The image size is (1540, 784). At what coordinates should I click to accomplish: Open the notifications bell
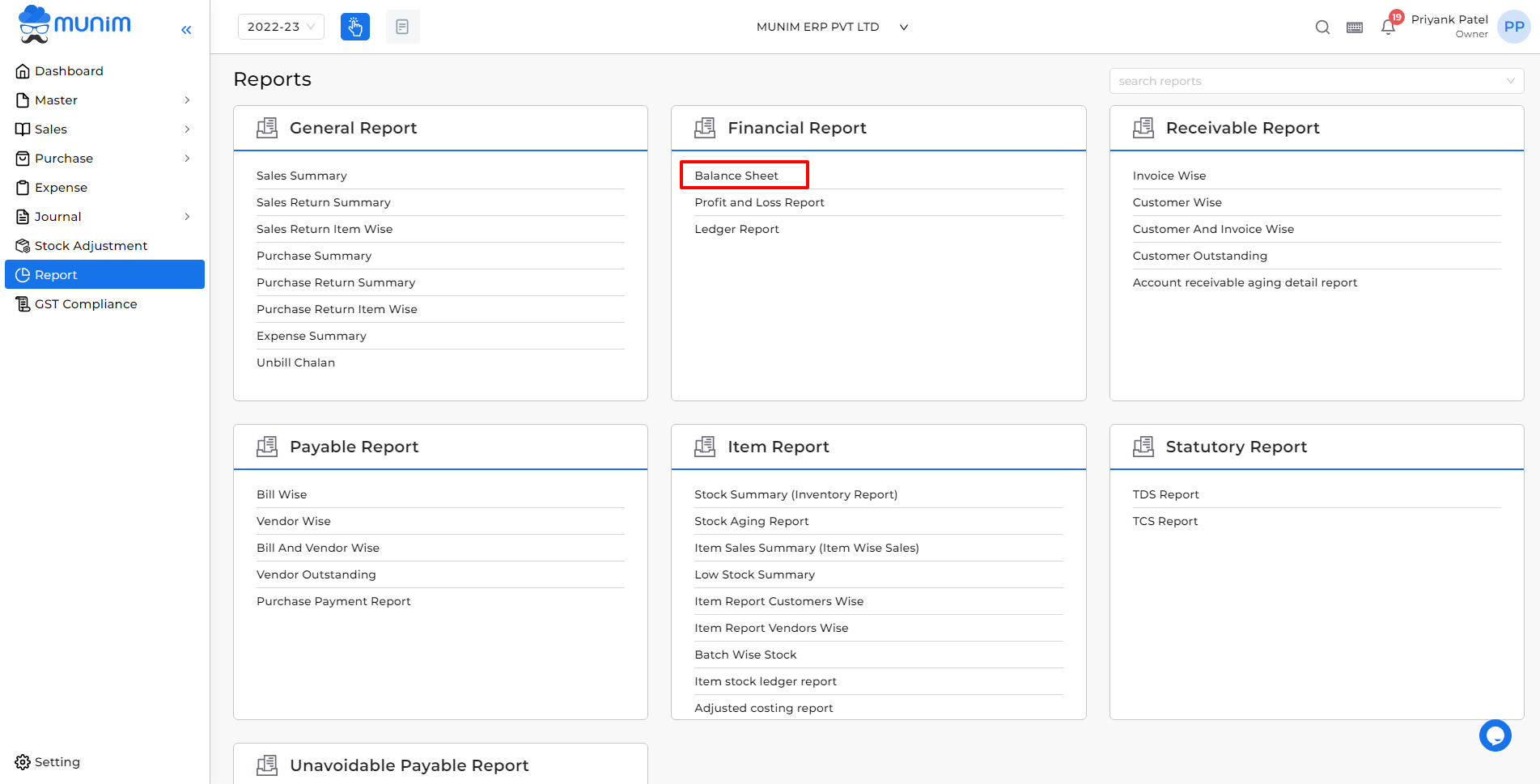[1389, 28]
